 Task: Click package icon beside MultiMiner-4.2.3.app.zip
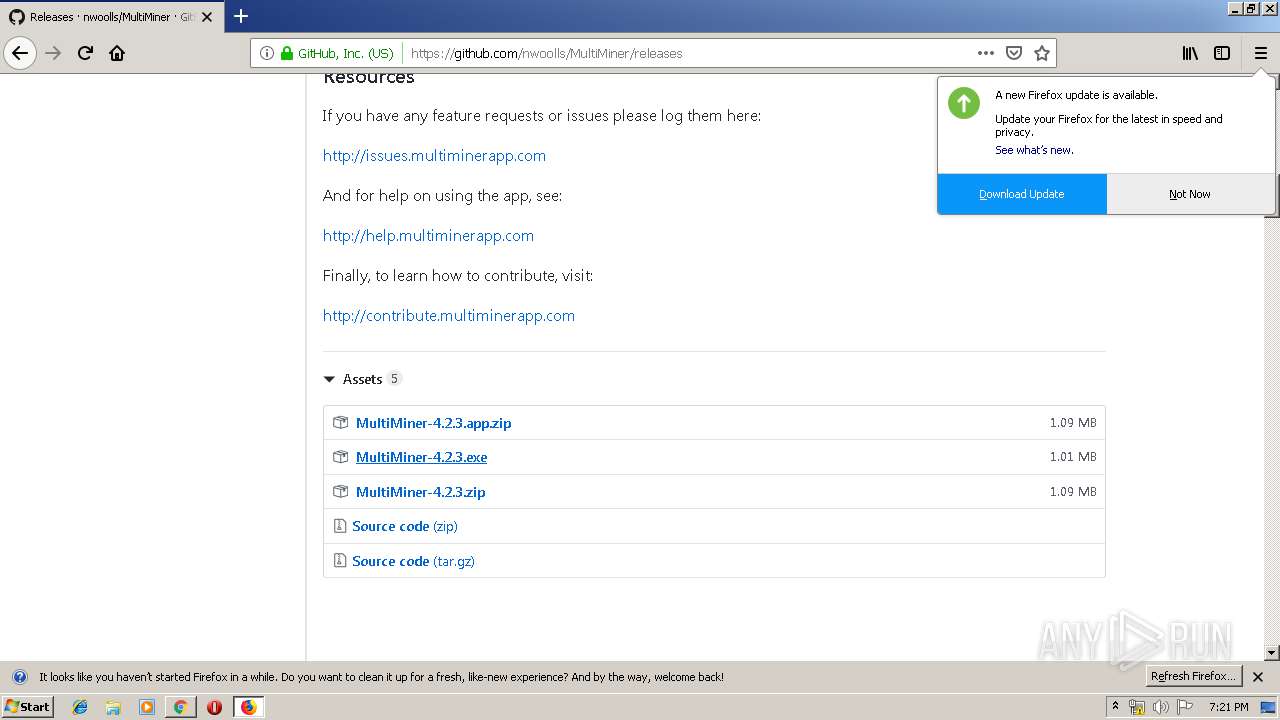pos(340,423)
